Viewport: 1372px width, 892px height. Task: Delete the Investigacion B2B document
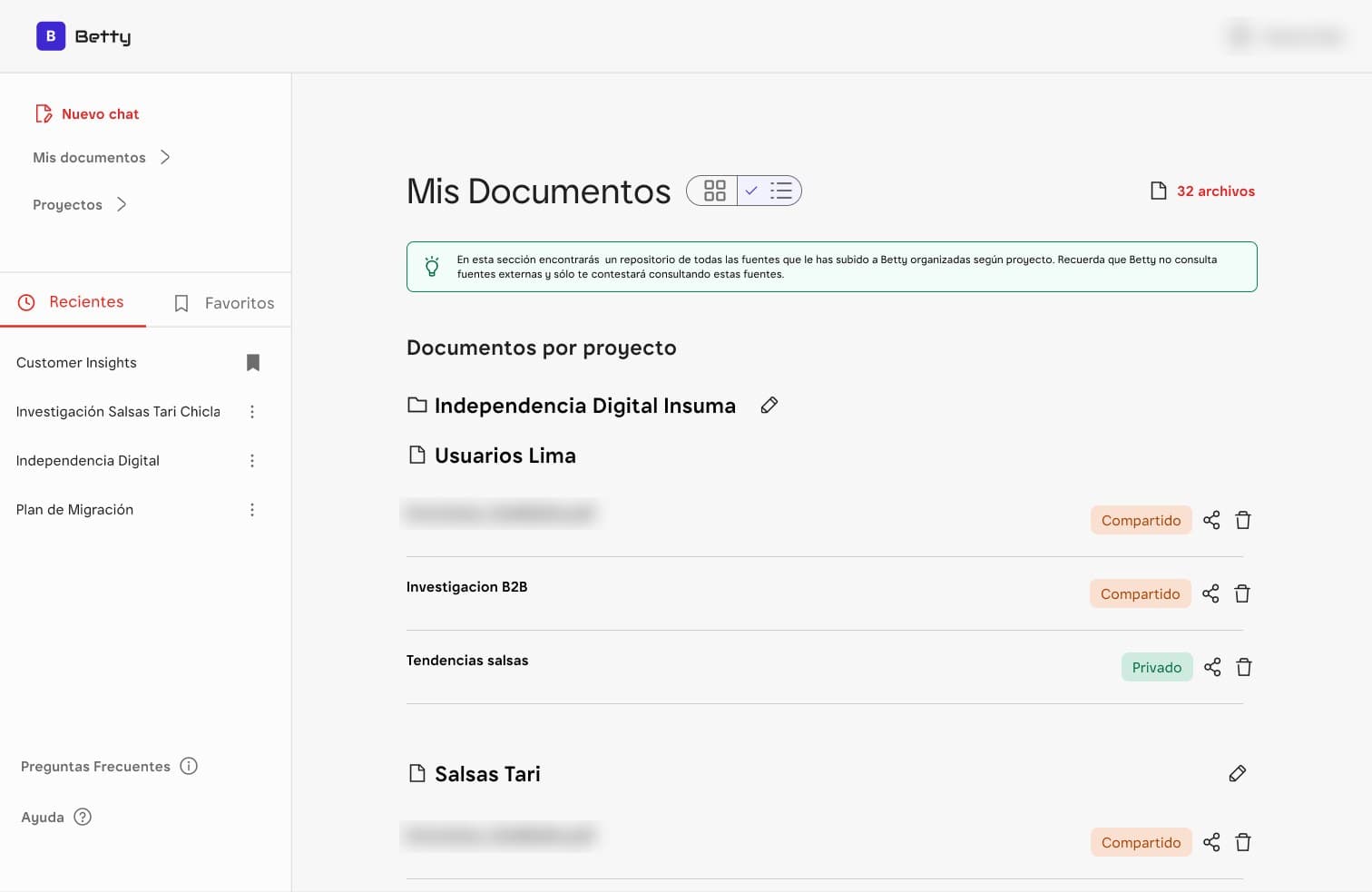click(x=1242, y=593)
